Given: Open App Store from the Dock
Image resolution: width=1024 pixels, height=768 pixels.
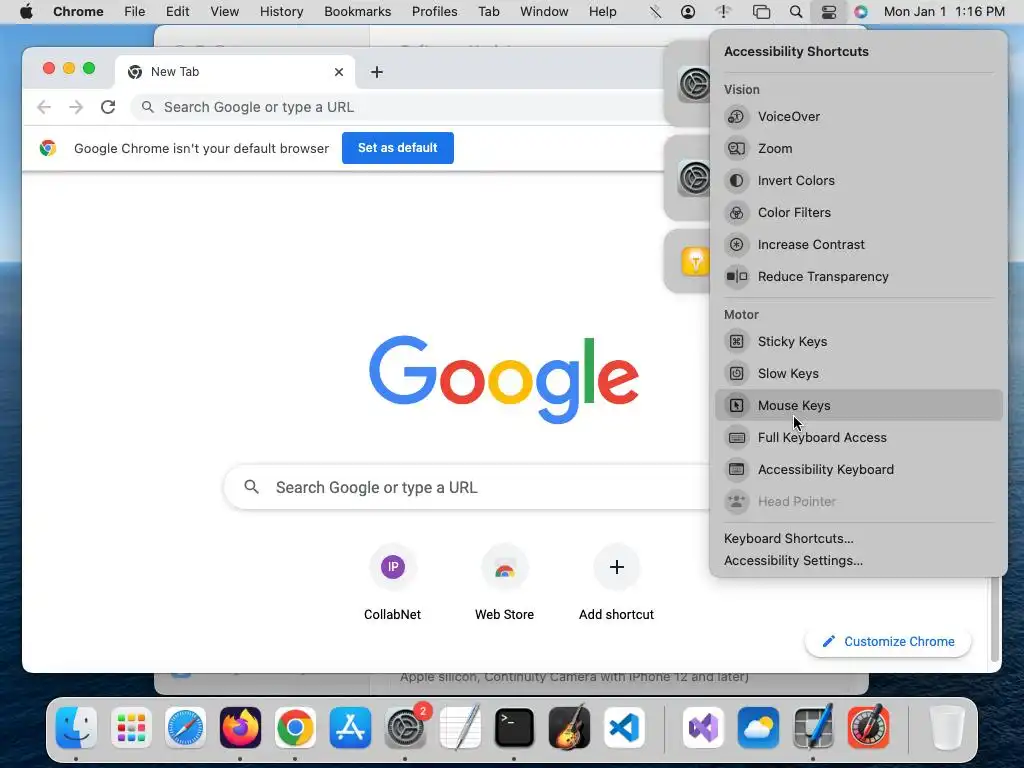Looking at the screenshot, I should (x=350, y=728).
